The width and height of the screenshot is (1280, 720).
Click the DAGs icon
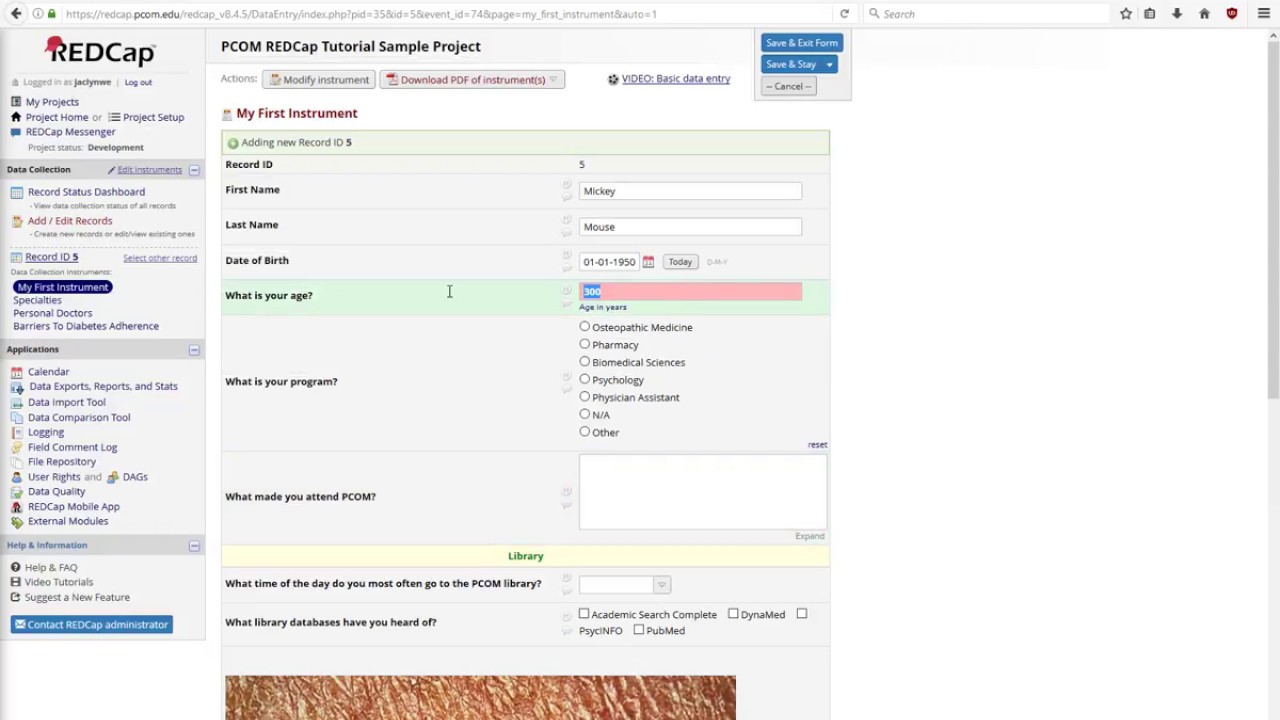pyautogui.click(x=112, y=477)
